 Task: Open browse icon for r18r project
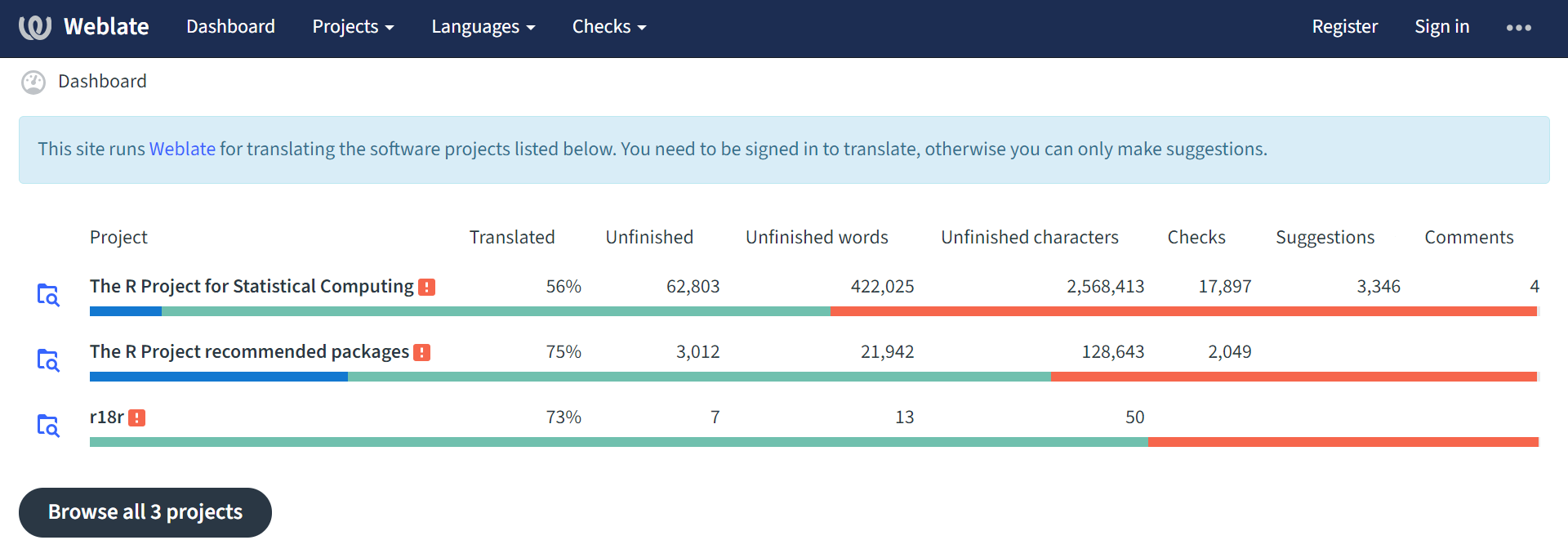(x=48, y=426)
